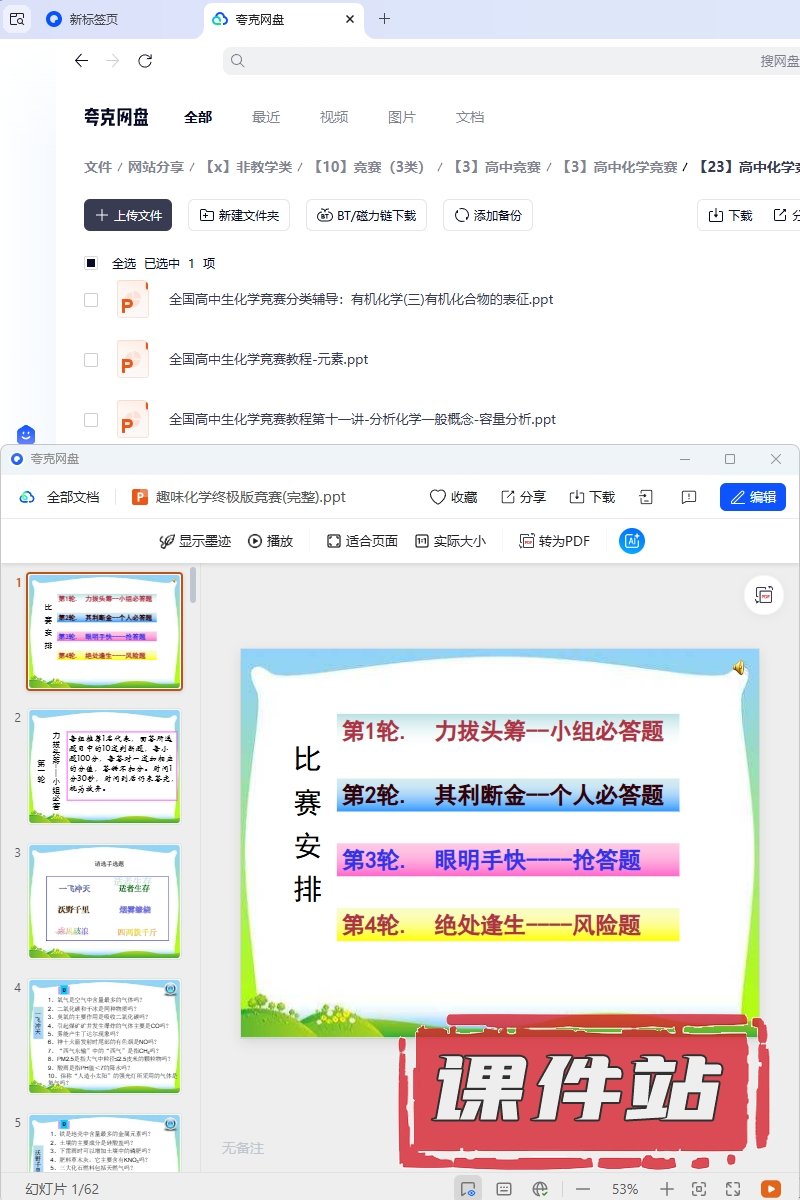Start slideshow with orange play icon in status bar

pos(771,1188)
